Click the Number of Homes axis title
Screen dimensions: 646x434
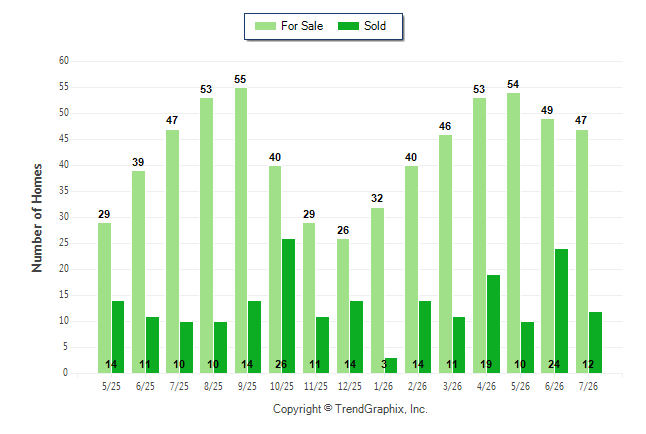37,218
